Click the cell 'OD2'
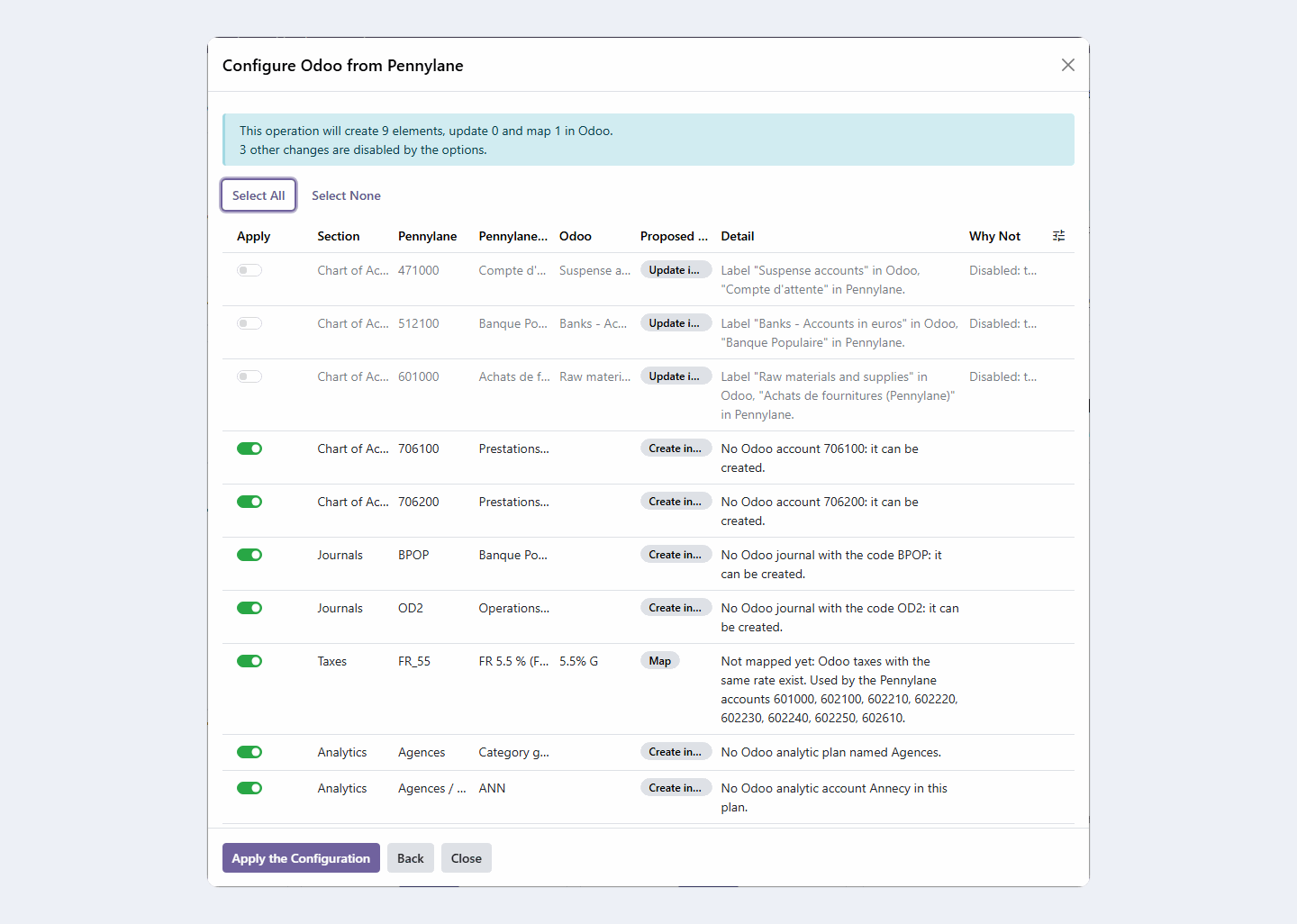Screen dimensions: 1297x924 pos(411,608)
